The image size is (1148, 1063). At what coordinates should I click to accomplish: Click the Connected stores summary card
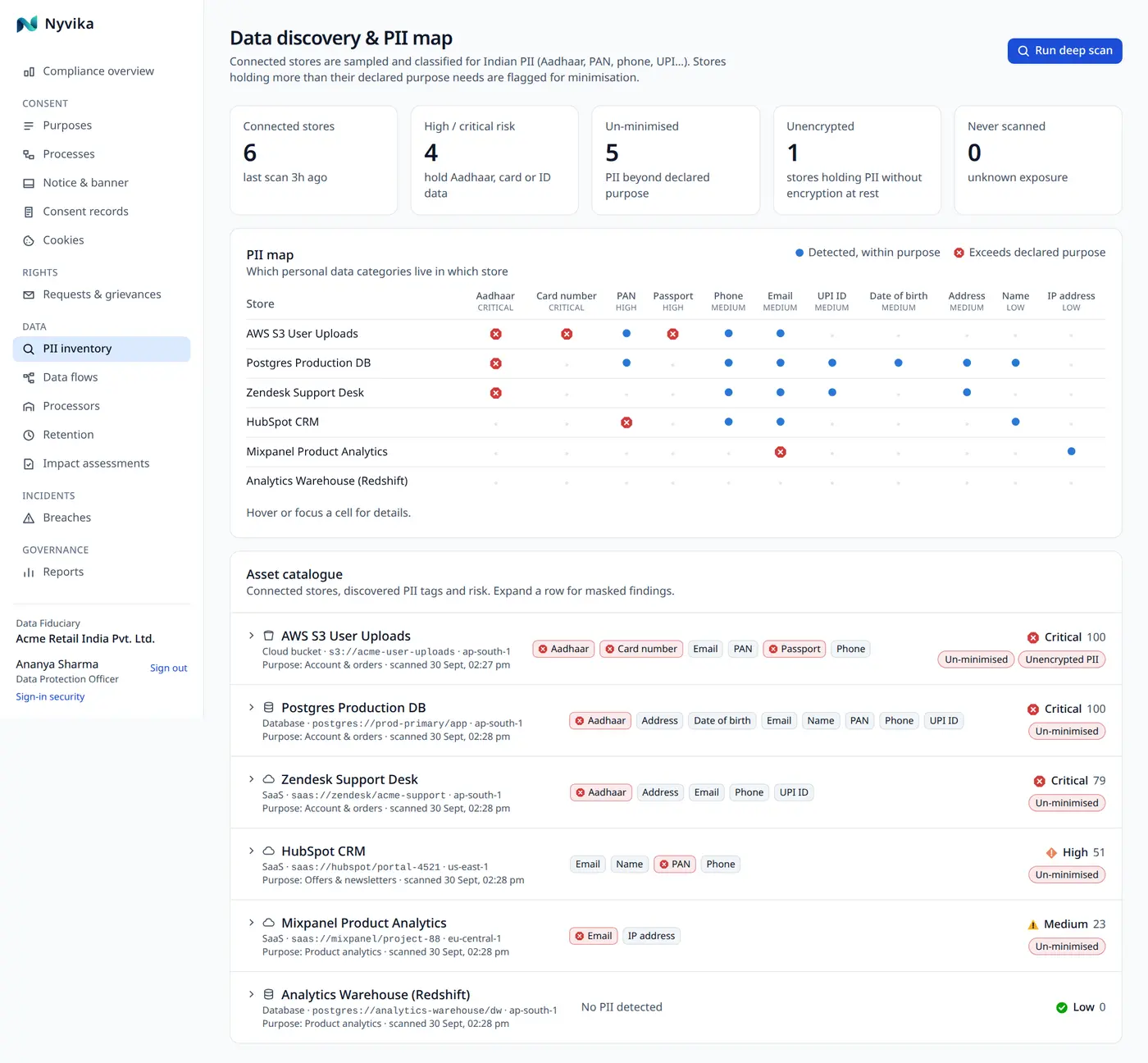[x=313, y=160]
